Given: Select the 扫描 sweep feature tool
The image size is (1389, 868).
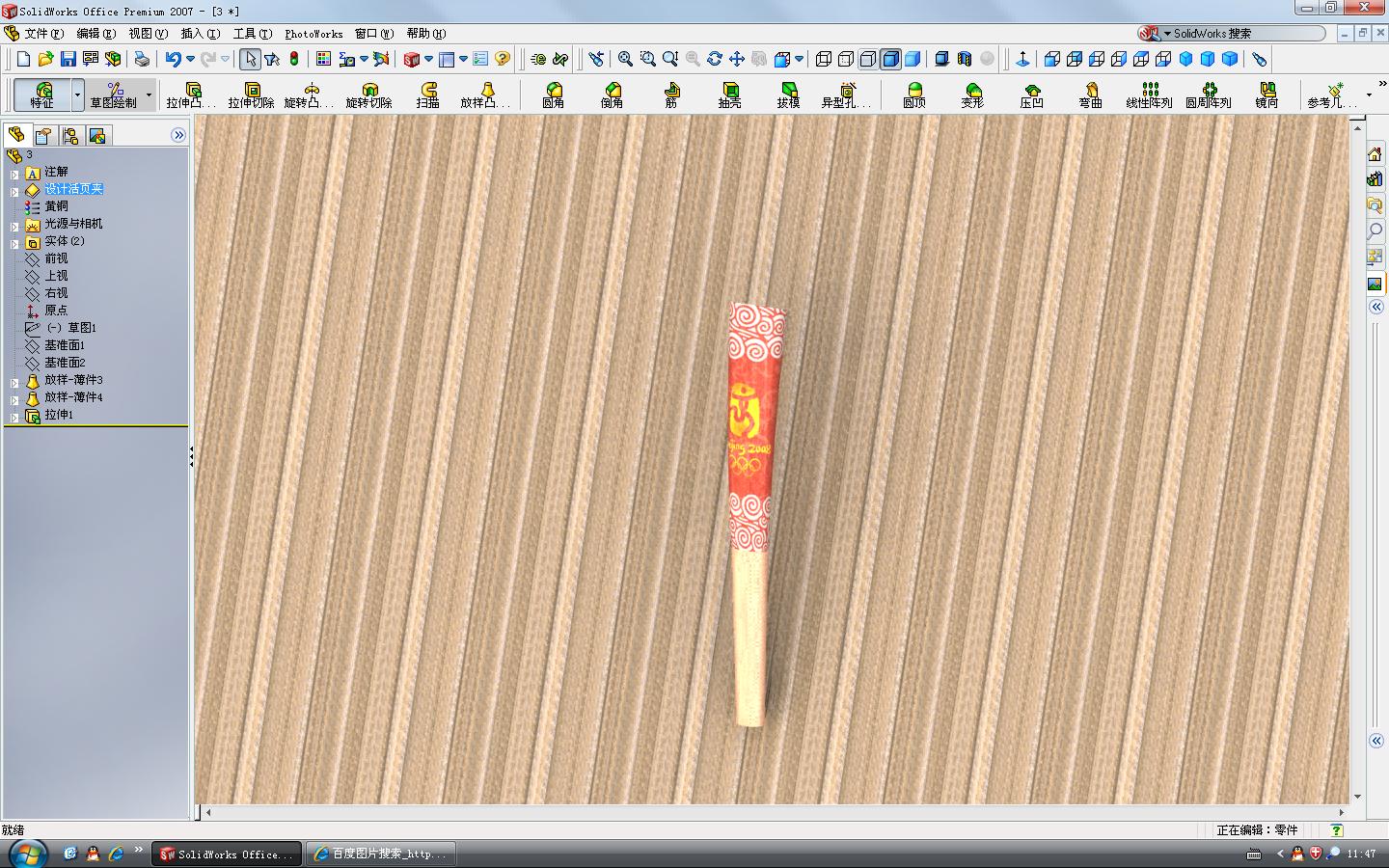Looking at the screenshot, I should tap(428, 95).
